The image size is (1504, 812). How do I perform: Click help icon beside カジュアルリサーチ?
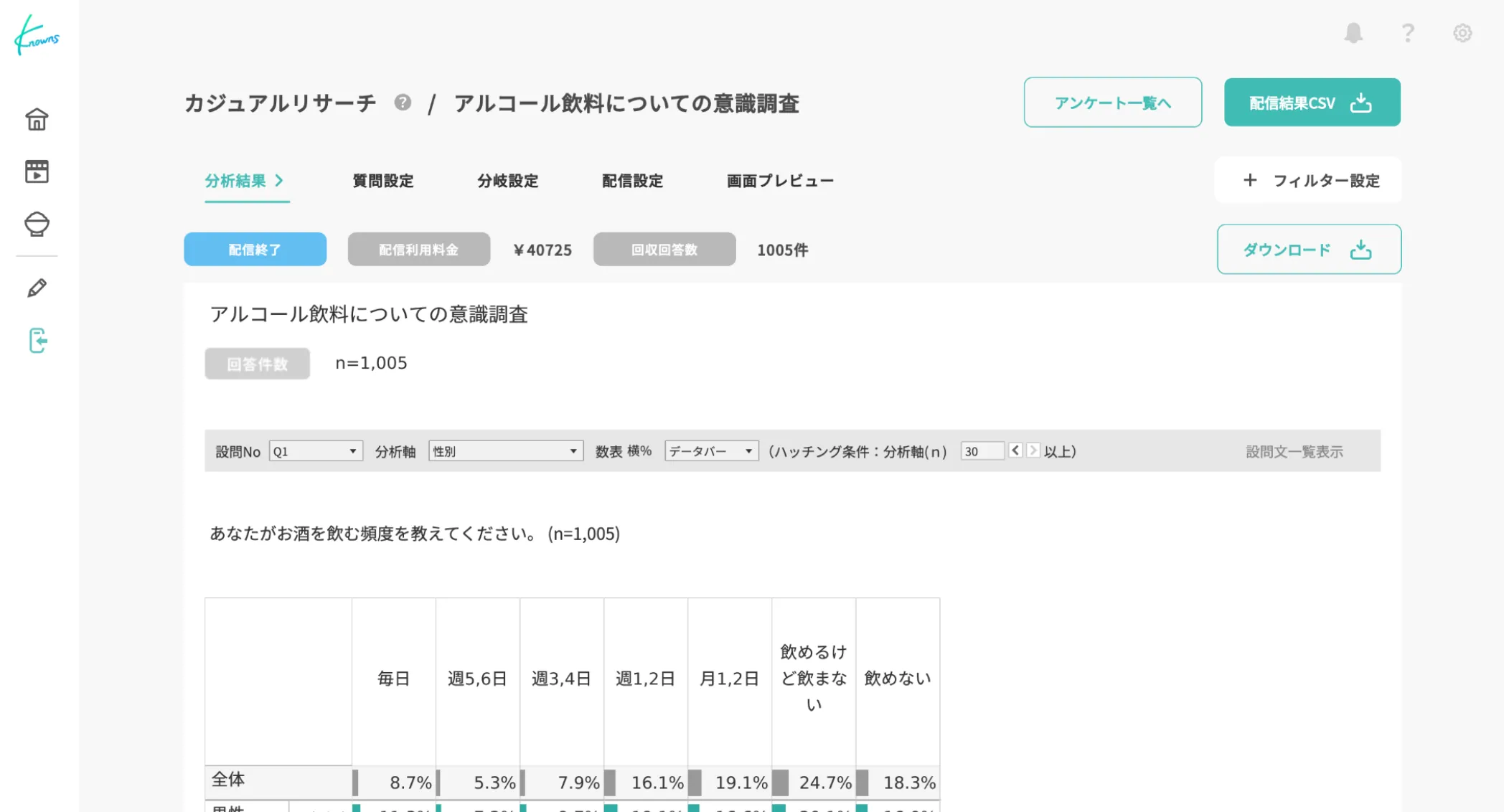pos(403,103)
